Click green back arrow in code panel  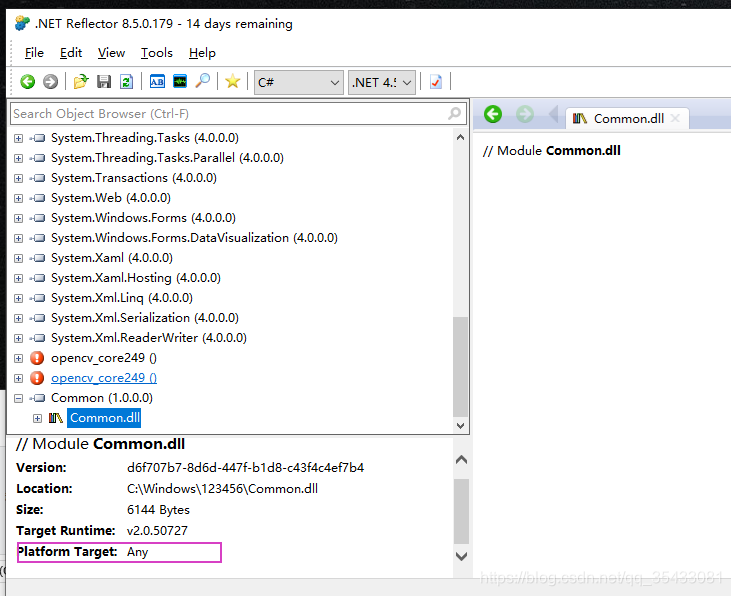point(493,114)
